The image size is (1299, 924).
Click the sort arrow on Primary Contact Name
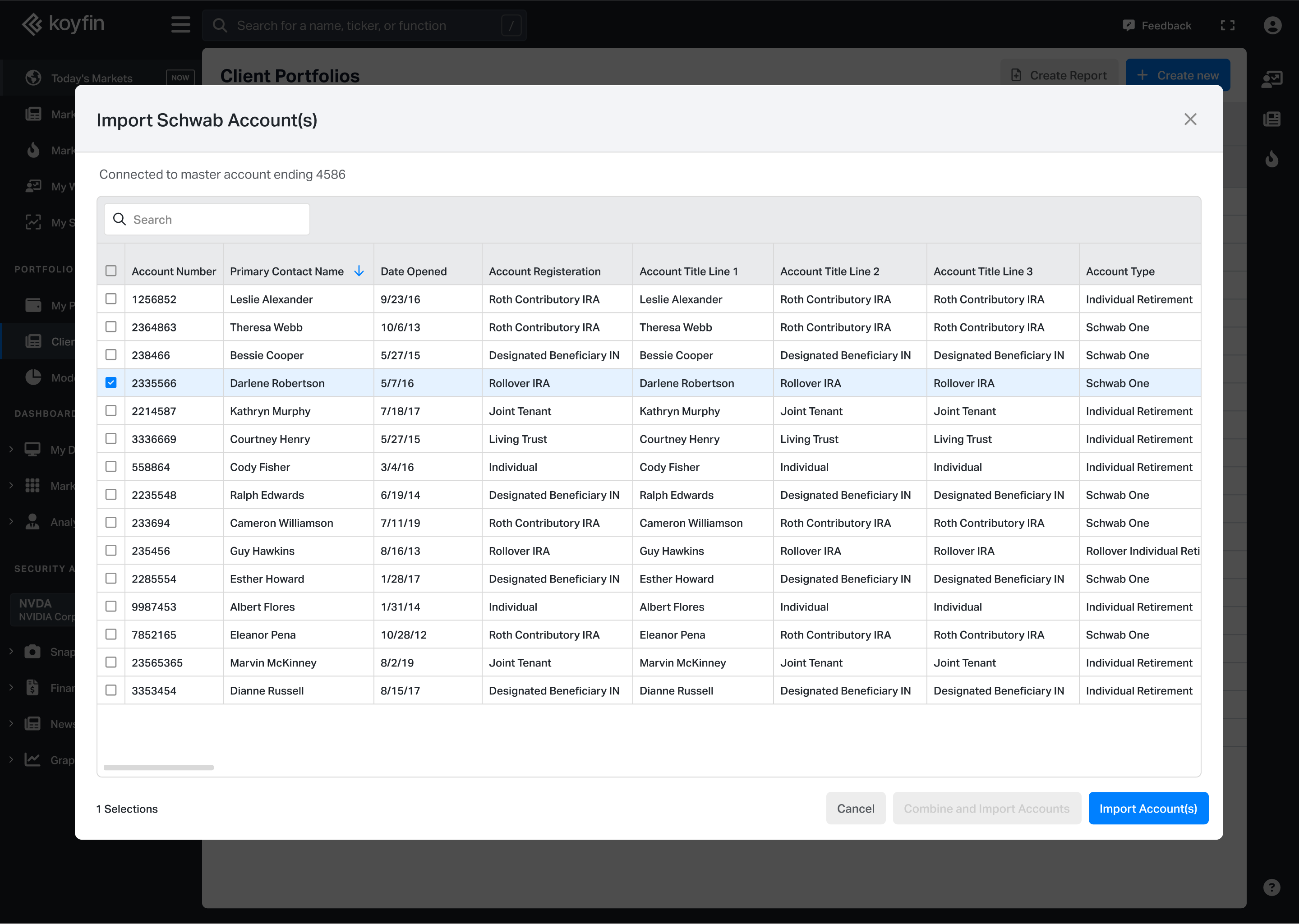pos(359,271)
